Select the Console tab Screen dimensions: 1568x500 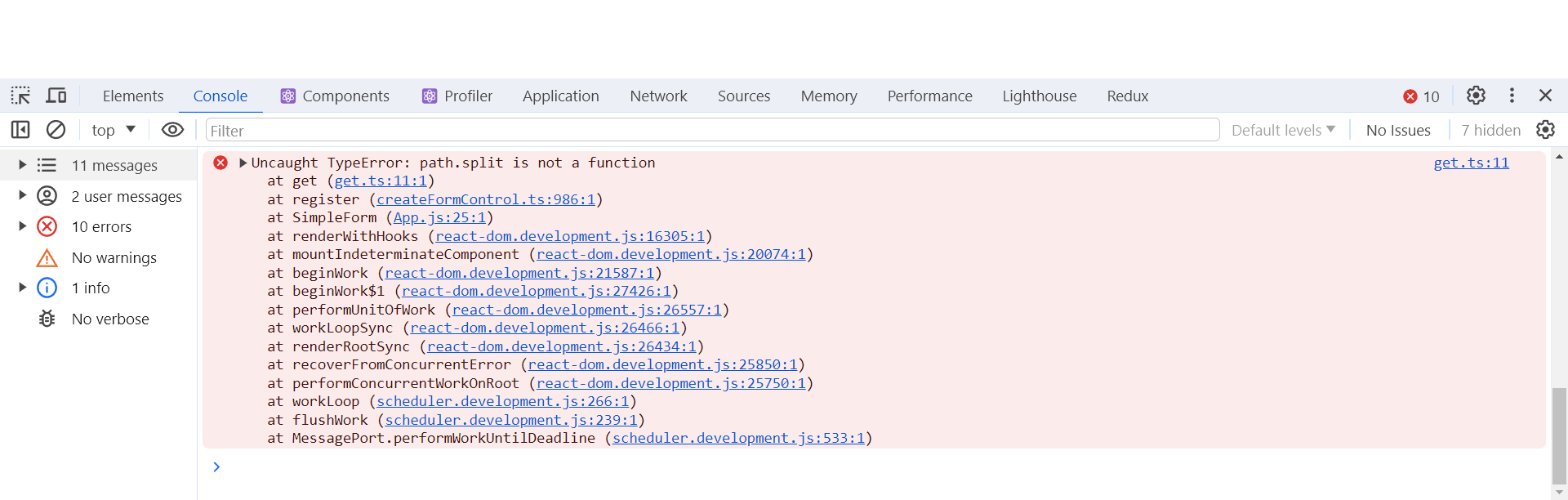[x=220, y=96]
